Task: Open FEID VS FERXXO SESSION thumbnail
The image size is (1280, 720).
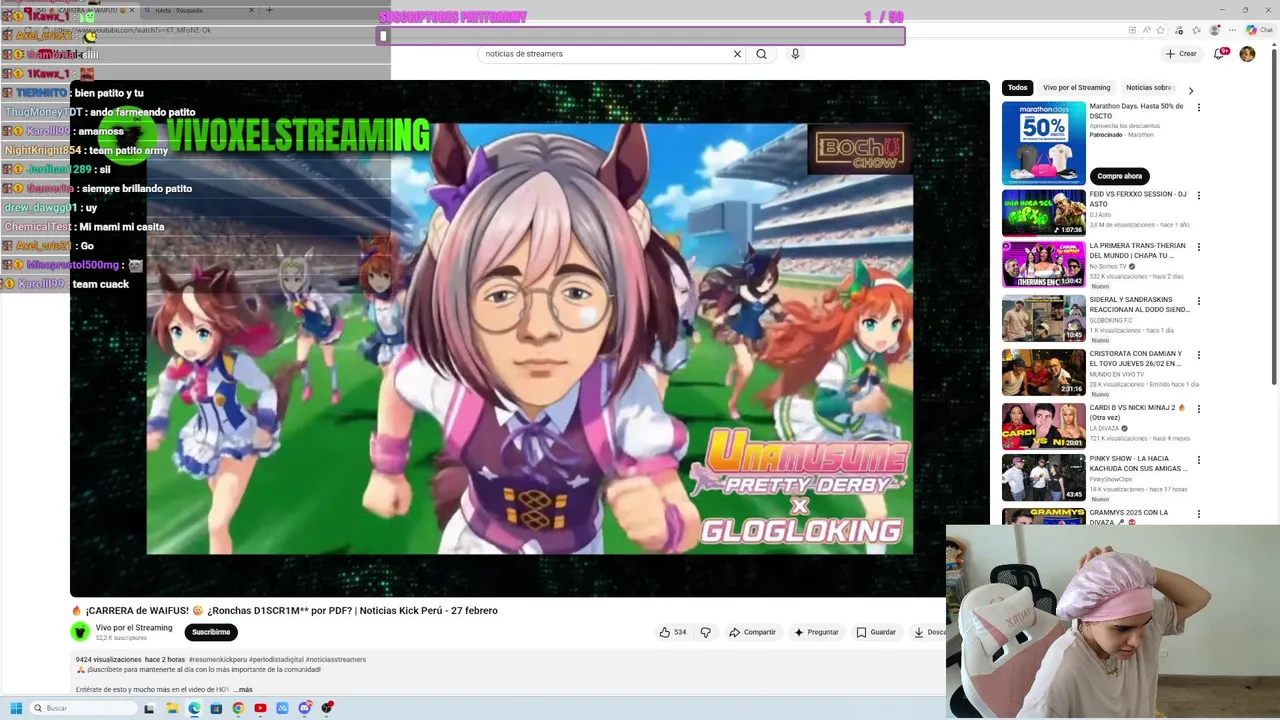Action: click(x=1043, y=212)
